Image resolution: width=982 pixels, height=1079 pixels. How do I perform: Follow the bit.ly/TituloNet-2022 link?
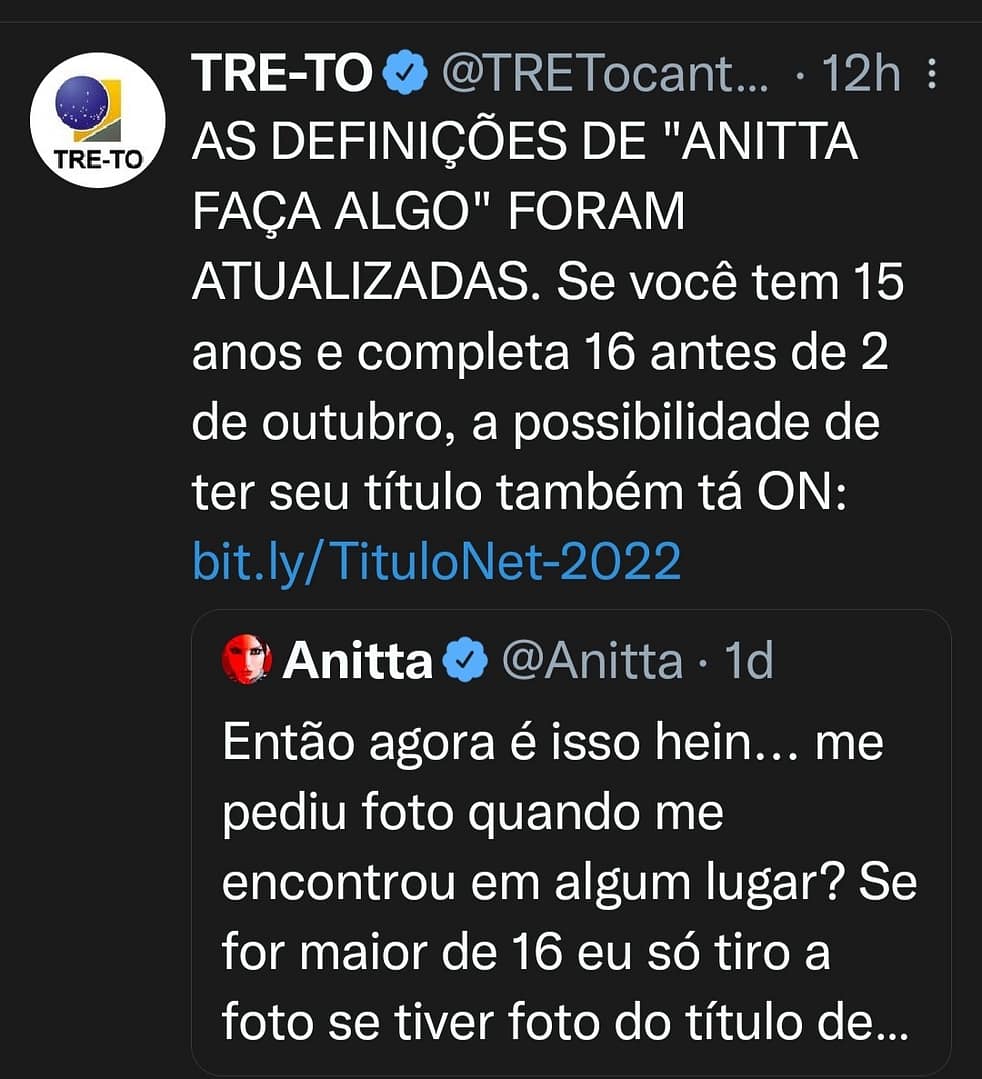coord(436,562)
